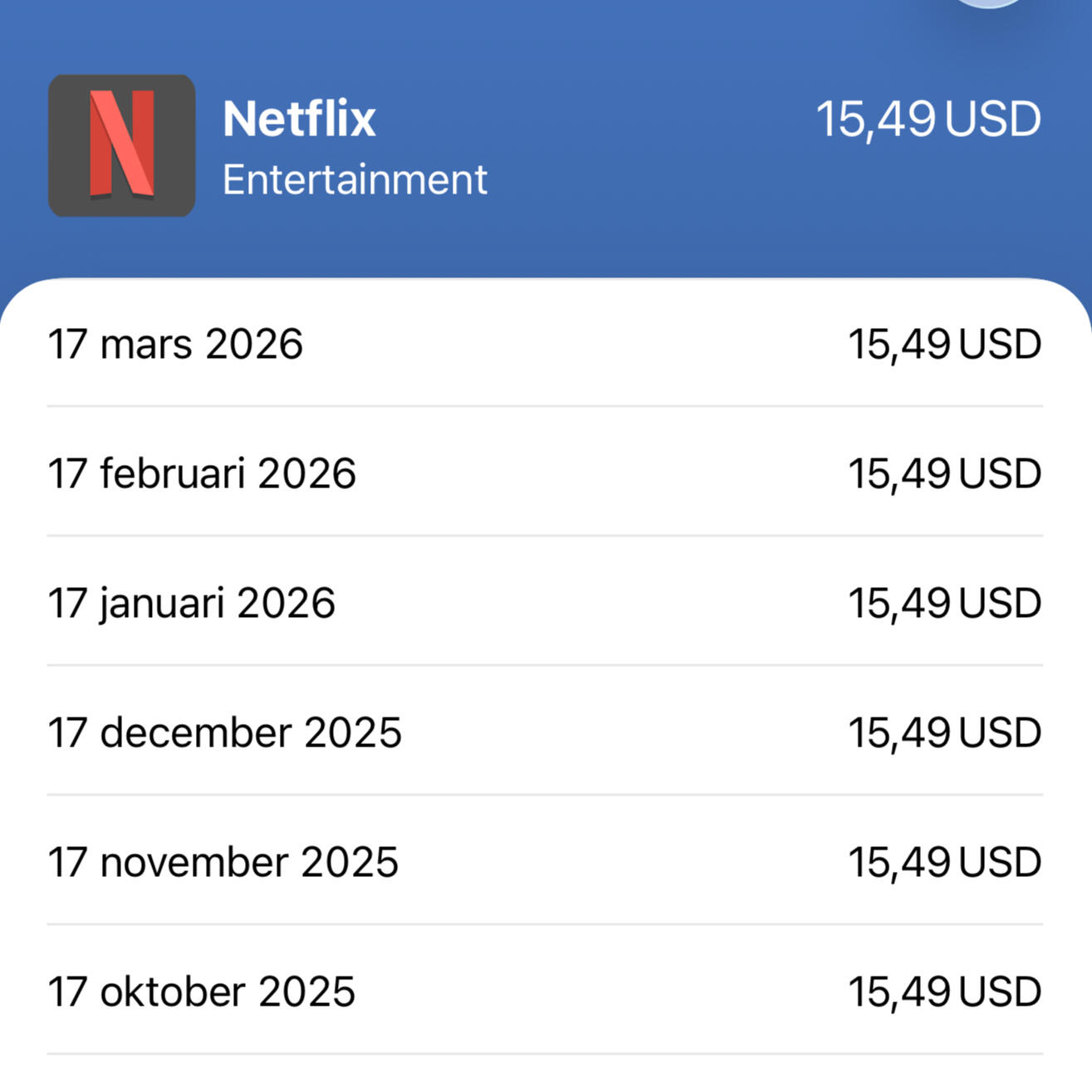Click the amount for december 2025
Screen dimensions: 1092x1092
(x=944, y=732)
